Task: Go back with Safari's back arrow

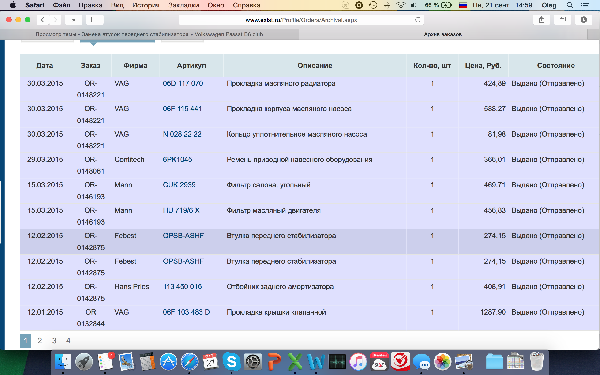Action: (x=42, y=20)
